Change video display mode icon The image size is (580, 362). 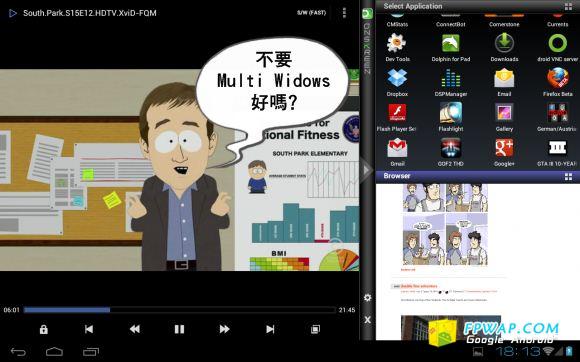(x=315, y=329)
